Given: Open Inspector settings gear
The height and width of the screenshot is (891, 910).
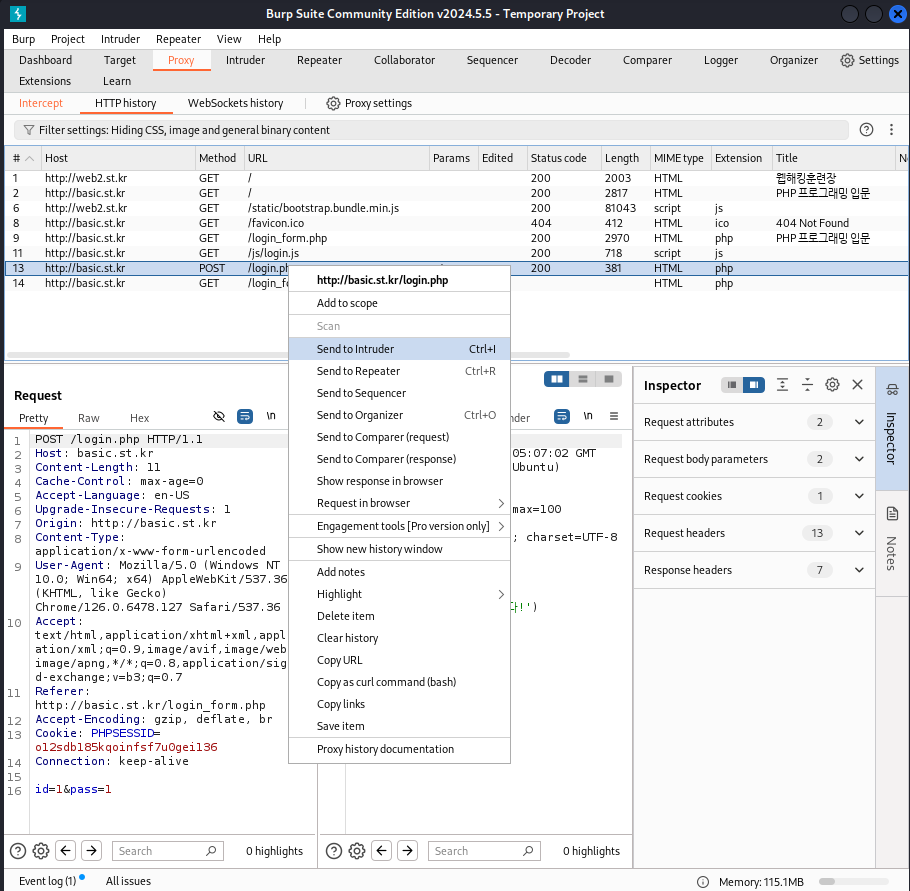Looking at the screenshot, I should coord(832,385).
